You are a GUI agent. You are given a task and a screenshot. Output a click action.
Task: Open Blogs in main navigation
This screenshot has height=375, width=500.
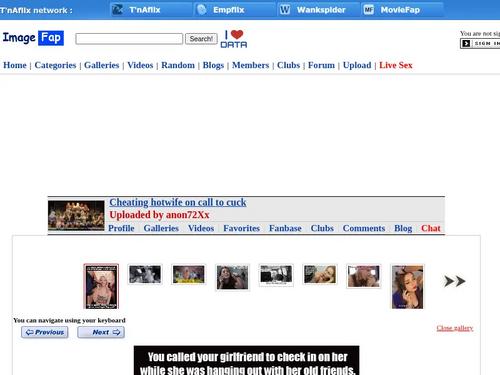[213, 65]
